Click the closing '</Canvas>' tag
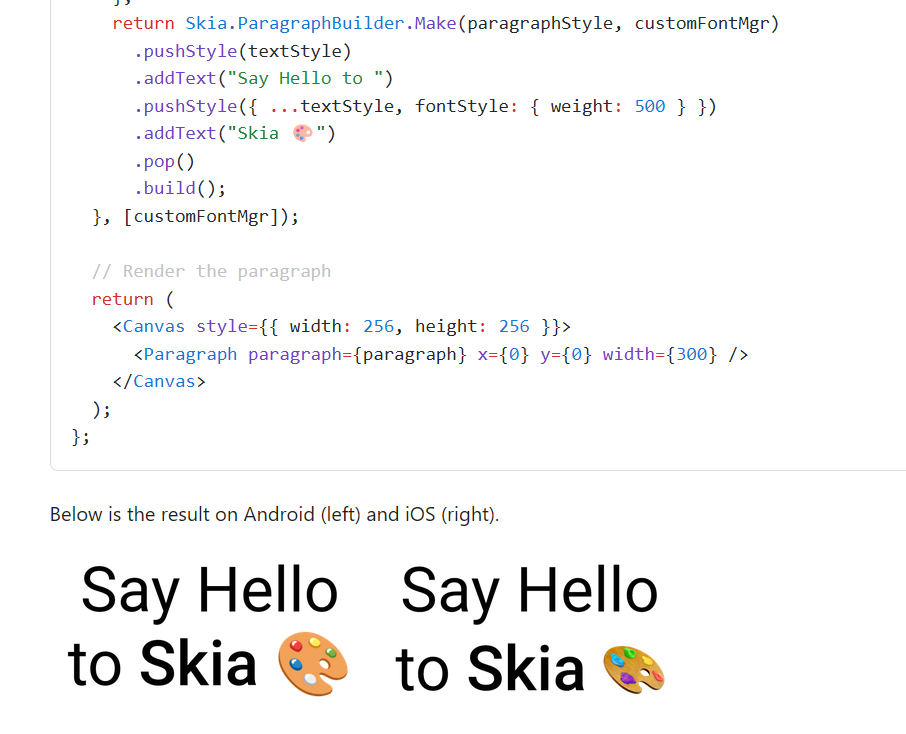 159,381
